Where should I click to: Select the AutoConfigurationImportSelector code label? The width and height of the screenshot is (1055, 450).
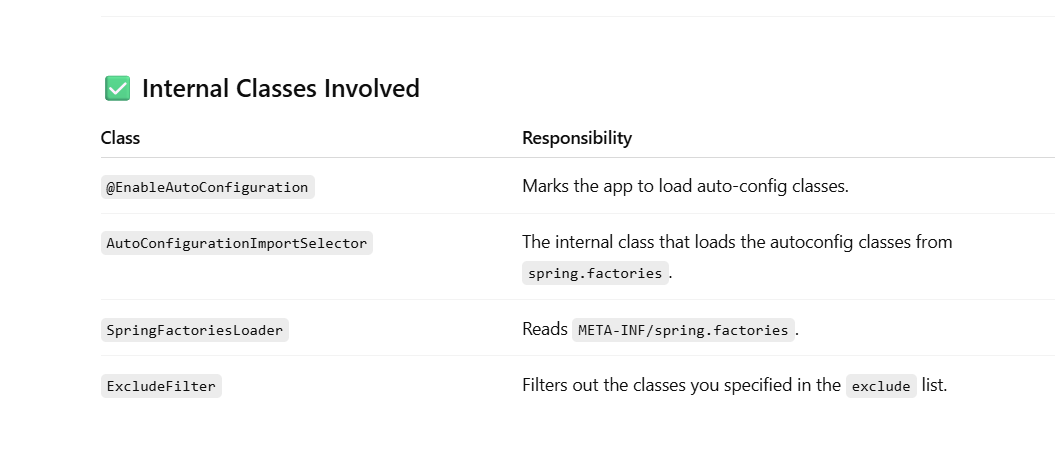tap(237, 243)
